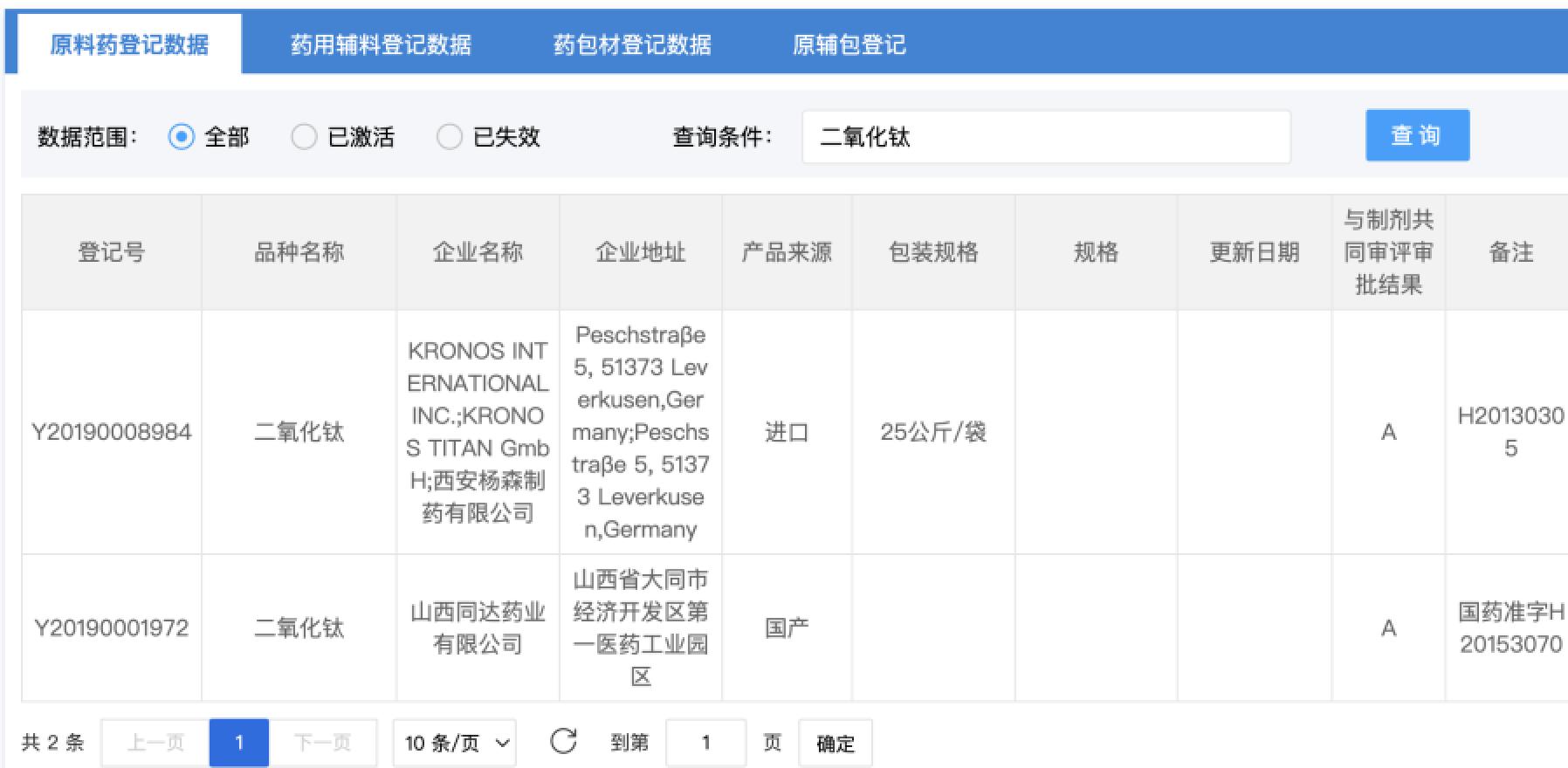The height and width of the screenshot is (768, 1568).
Task: Click 二氧化钛 in the 山西同达药业 row
Action: tap(299, 627)
